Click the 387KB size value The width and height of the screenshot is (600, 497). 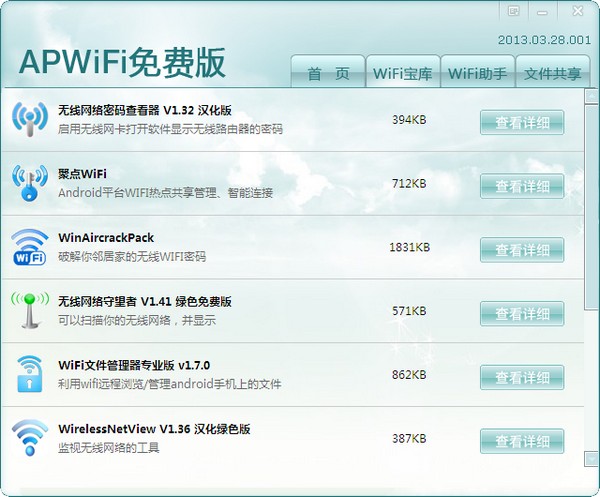[409, 438]
